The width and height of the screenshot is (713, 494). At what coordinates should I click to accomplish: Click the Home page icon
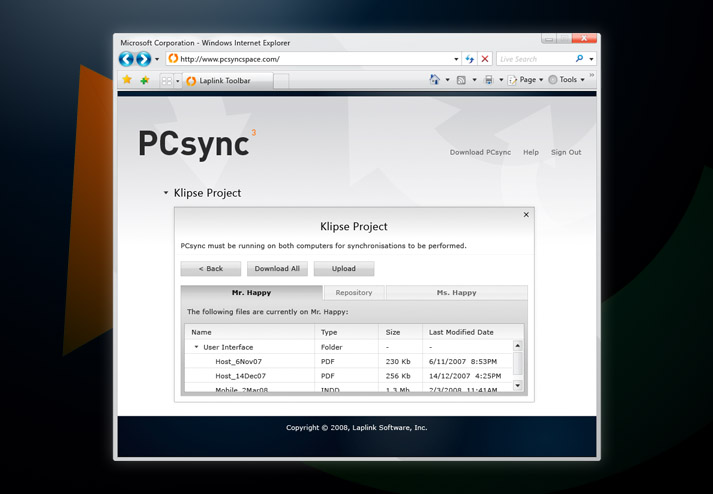434,80
